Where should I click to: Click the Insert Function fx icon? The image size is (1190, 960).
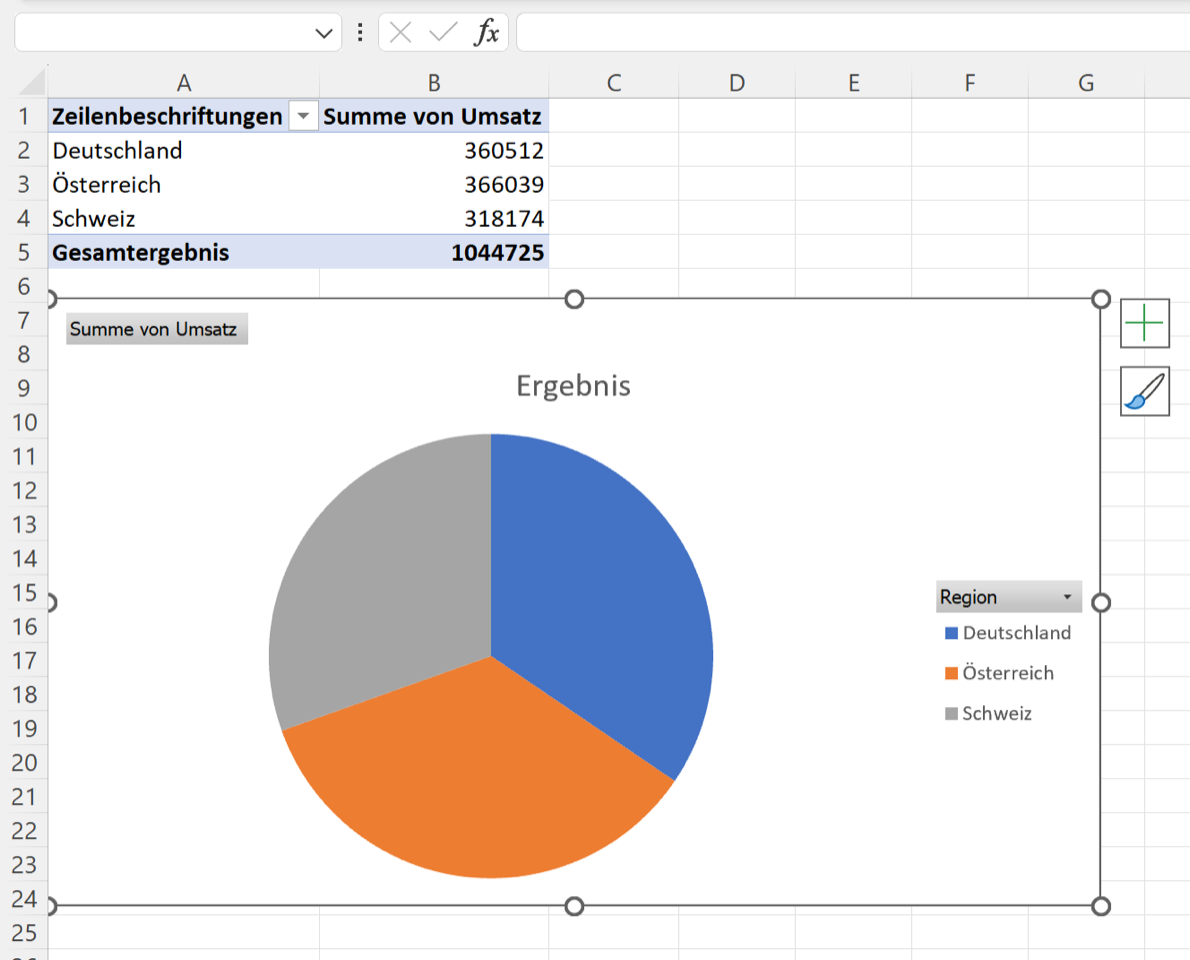(x=486, y=33)
